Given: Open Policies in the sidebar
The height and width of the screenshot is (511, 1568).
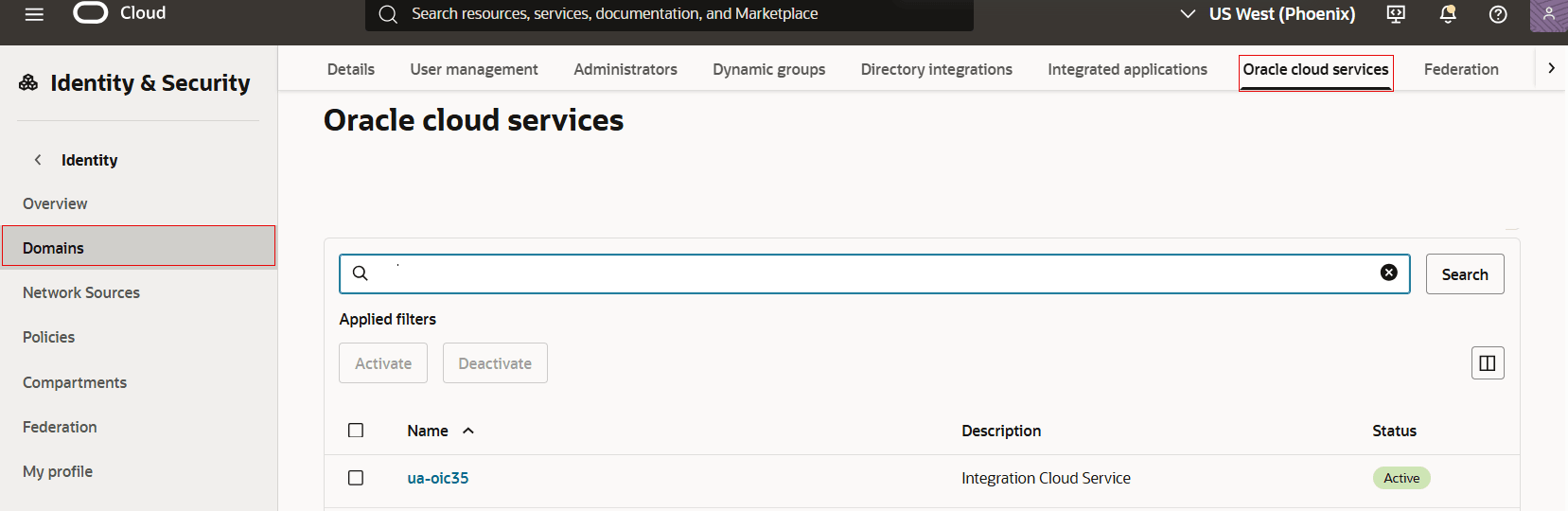Looking at the screenshot, I should point(48,337).
